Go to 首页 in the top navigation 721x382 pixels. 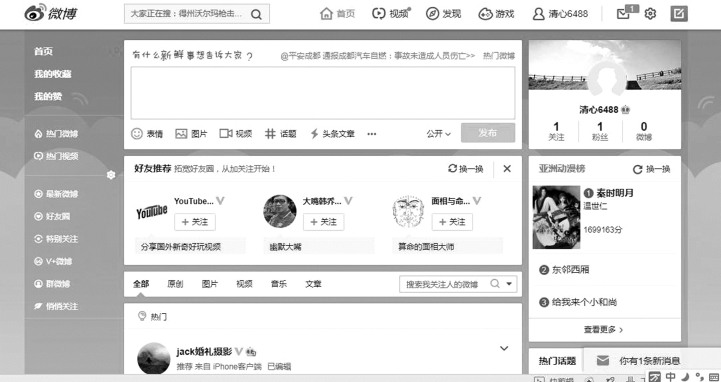point(337,14)
